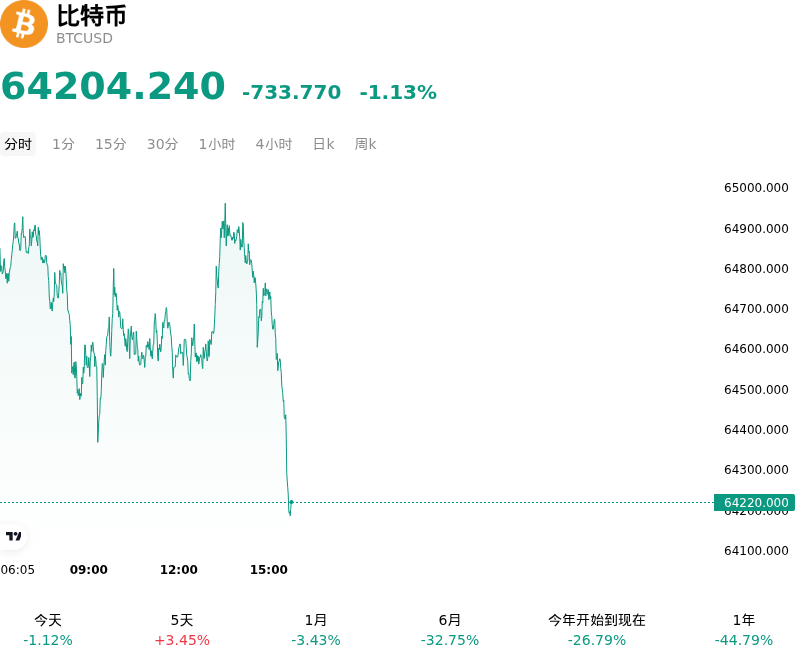Click the 64220.000 current price label
Viewport: 800px width, 660px height.
pos(754,502)
